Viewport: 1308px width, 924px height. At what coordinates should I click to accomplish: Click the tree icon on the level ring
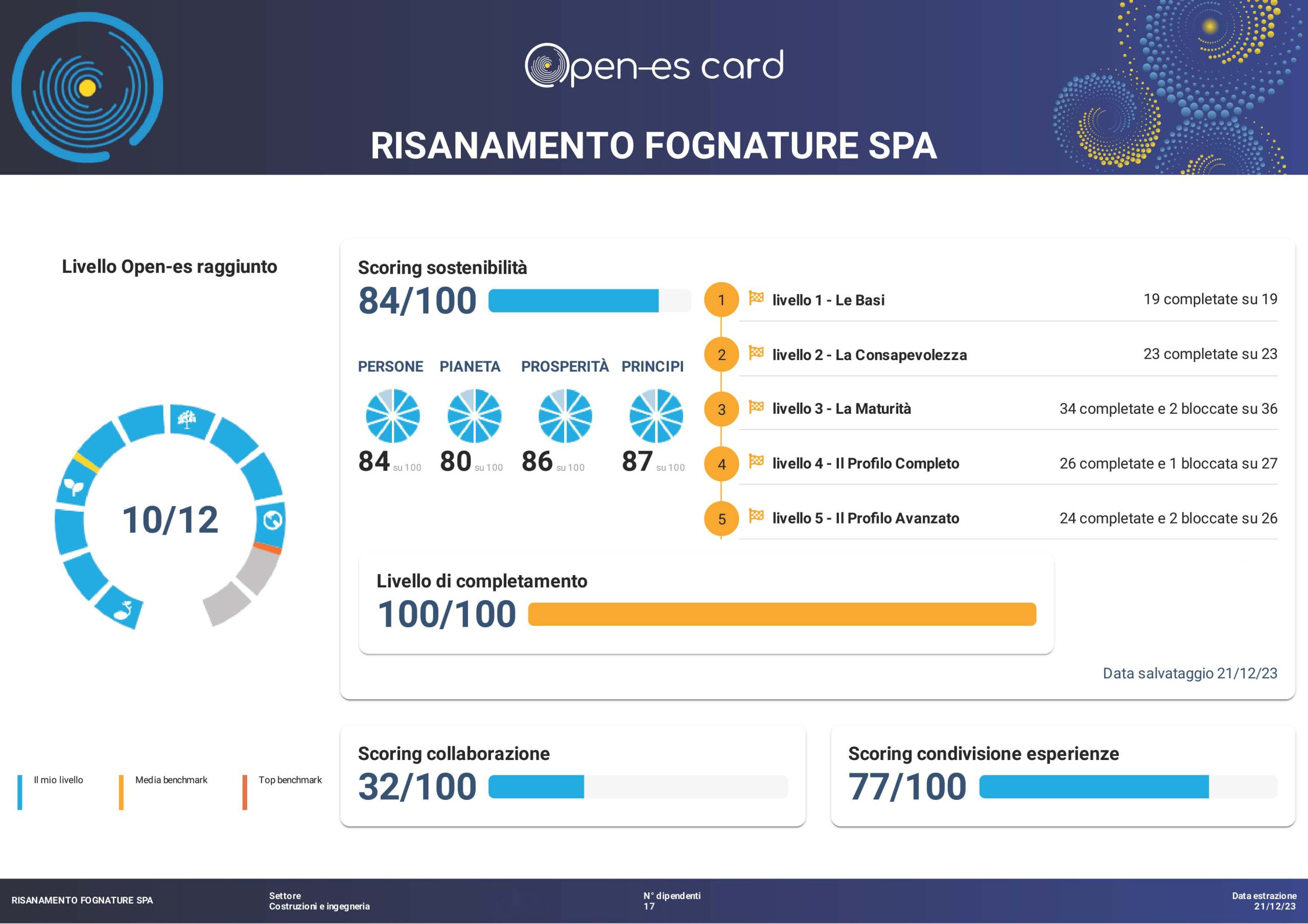(x=187, y=420)
